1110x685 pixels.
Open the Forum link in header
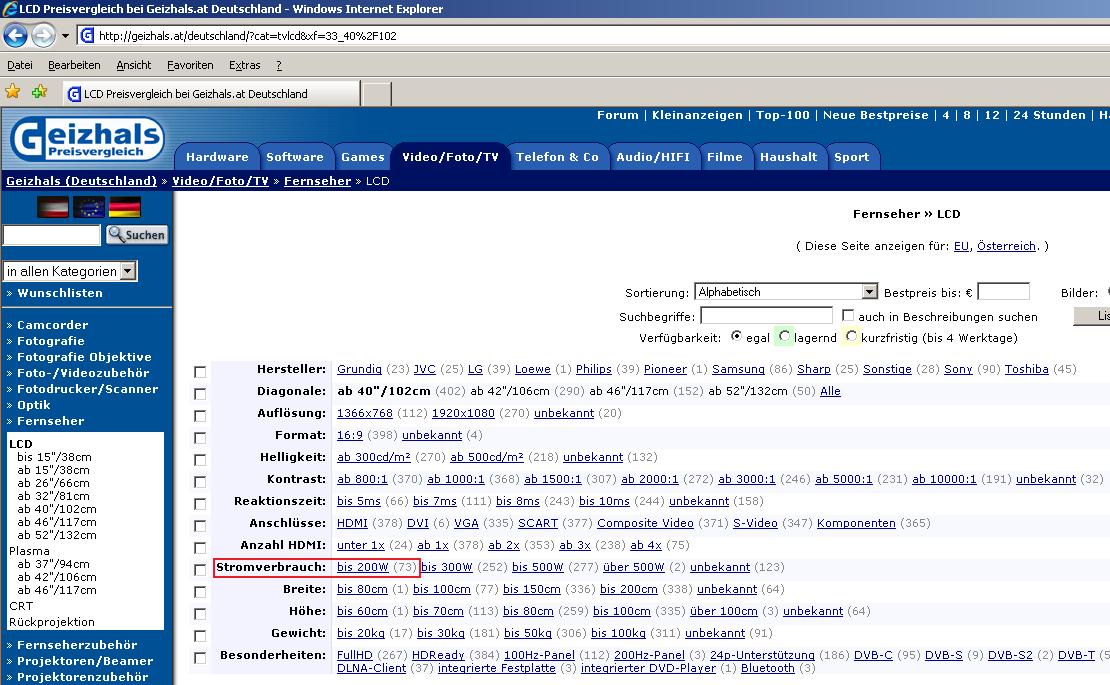[617, 115]
